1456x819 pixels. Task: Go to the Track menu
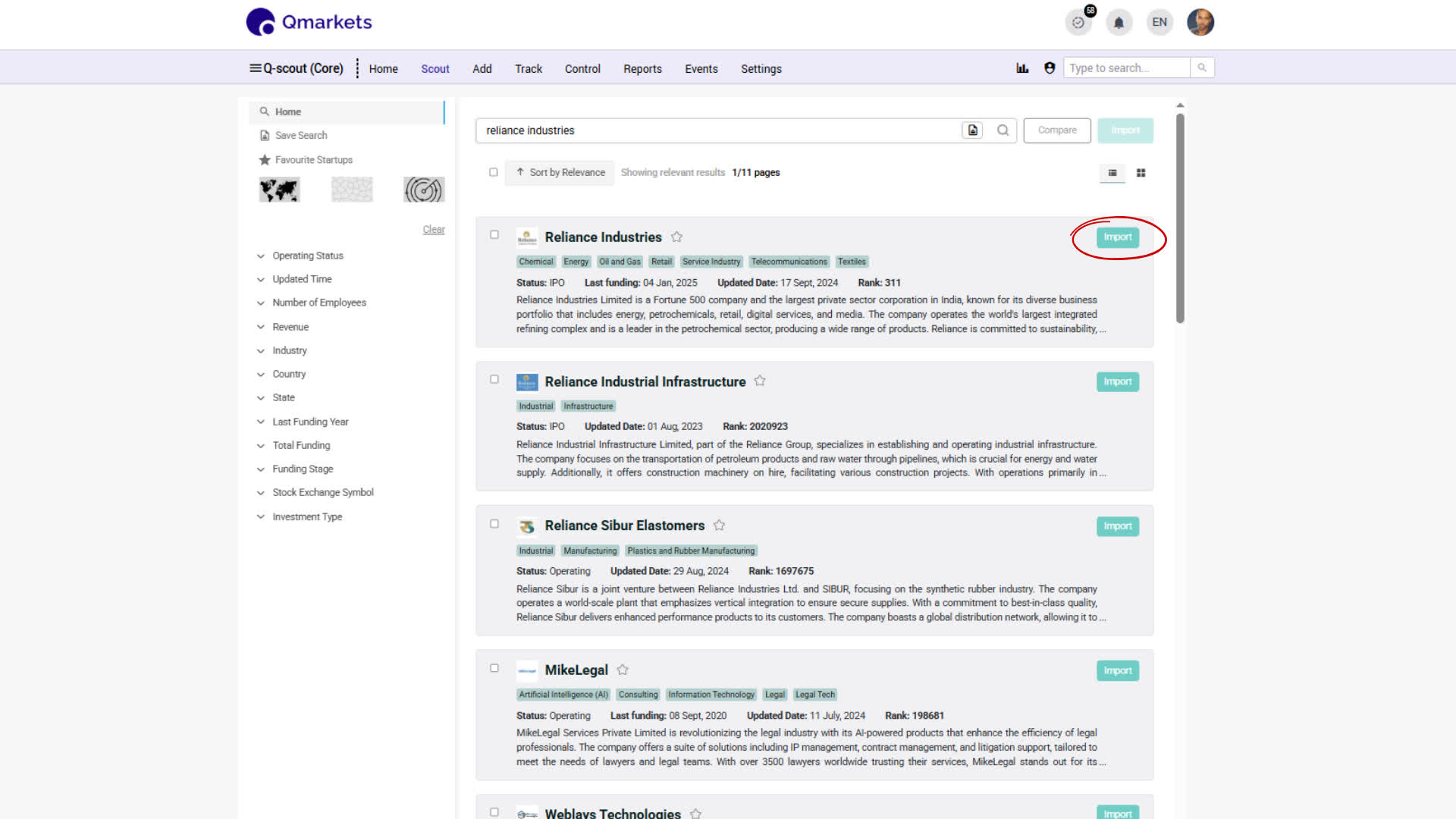click(x=529, y=69)
